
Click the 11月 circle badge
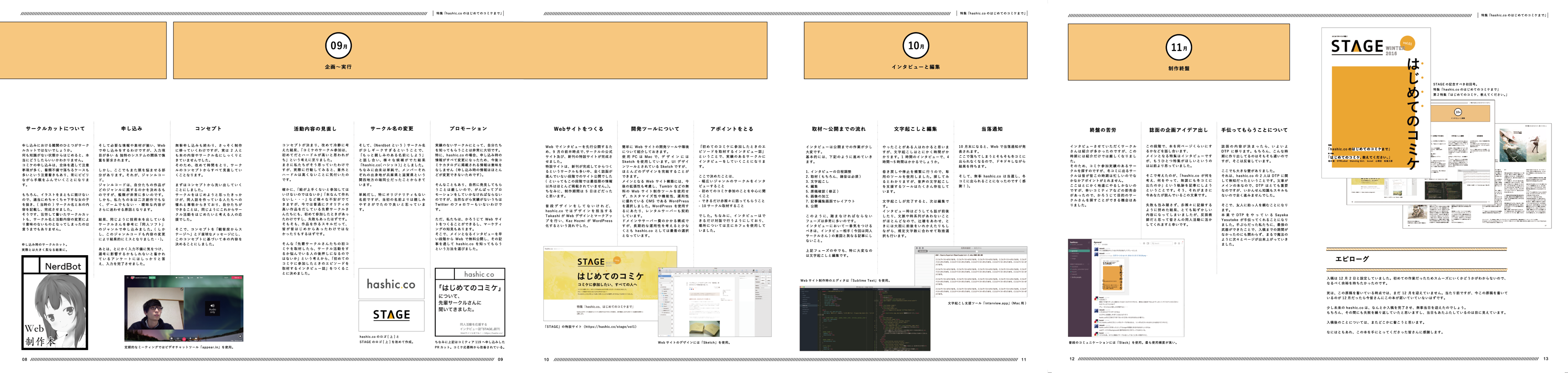[x=1179, y=47]
